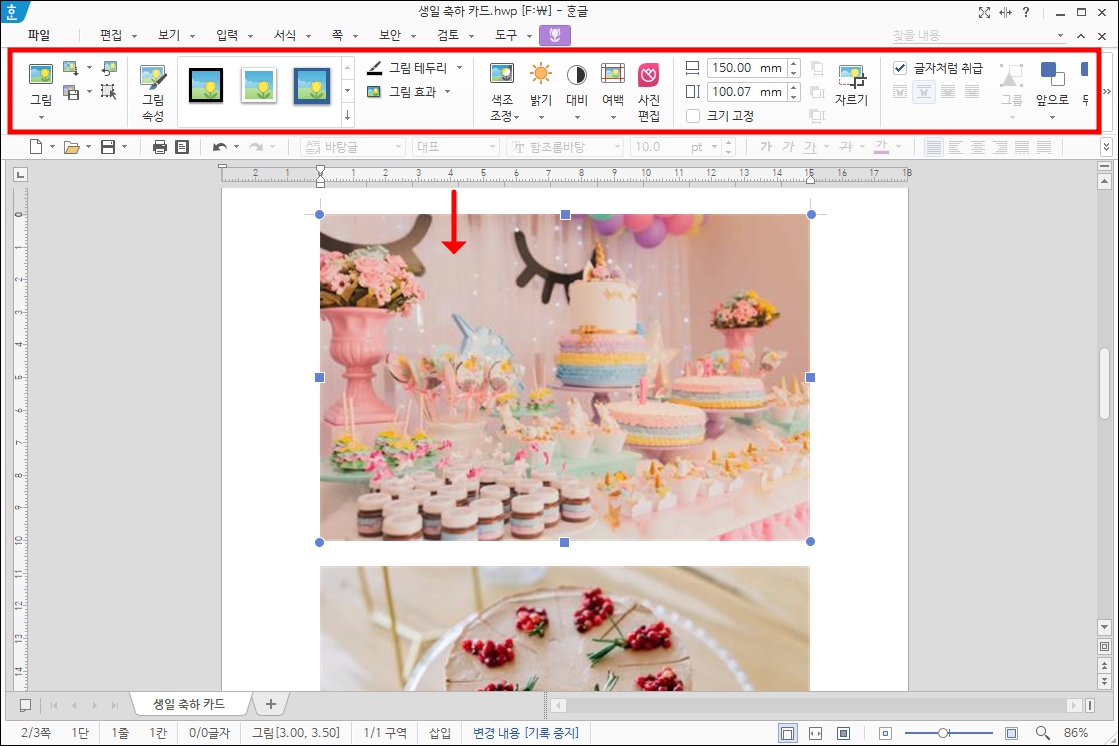Open the 입력 menu

point(227,35)
